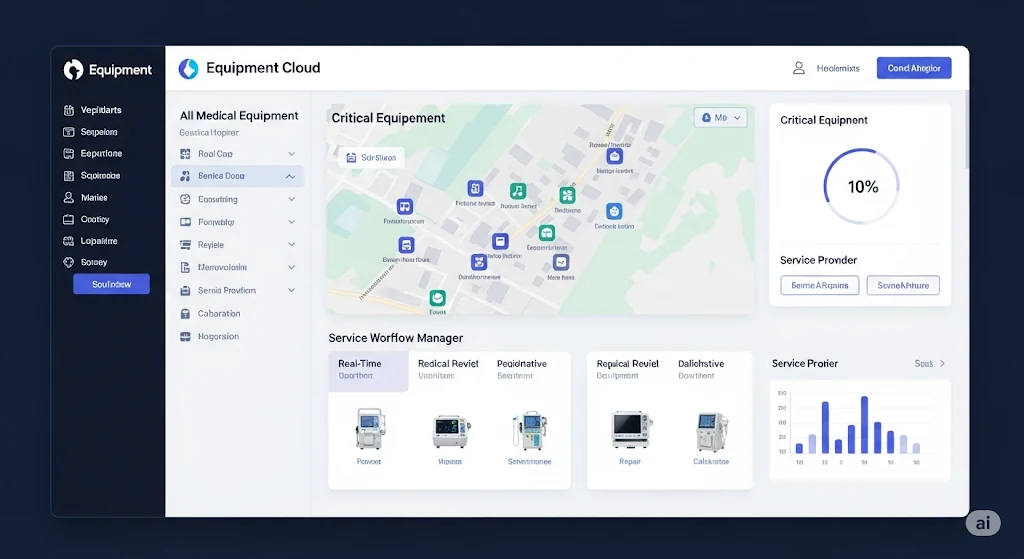The width and height of the screenshot is (1024, 559).
Task: Click the Serpalom sidebar icon
Action: [69, 132]
